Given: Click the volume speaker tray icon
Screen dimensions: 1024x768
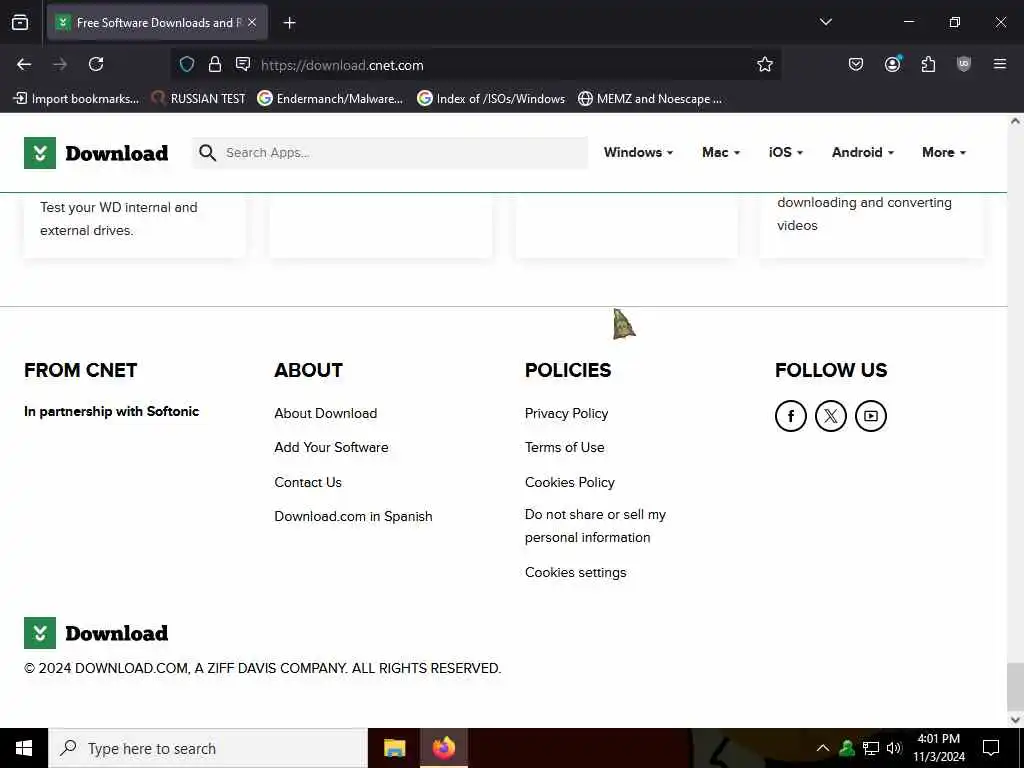Looking at the screenshot, I should tap(893, 748).
